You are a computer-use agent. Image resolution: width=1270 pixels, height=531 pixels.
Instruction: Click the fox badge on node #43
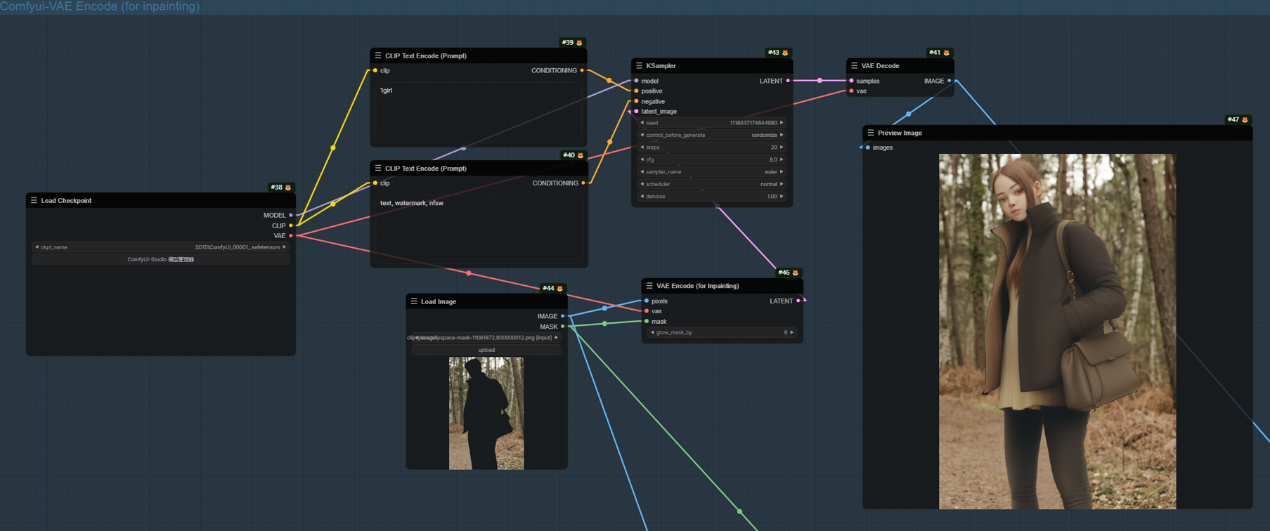(x=786, y=53)
